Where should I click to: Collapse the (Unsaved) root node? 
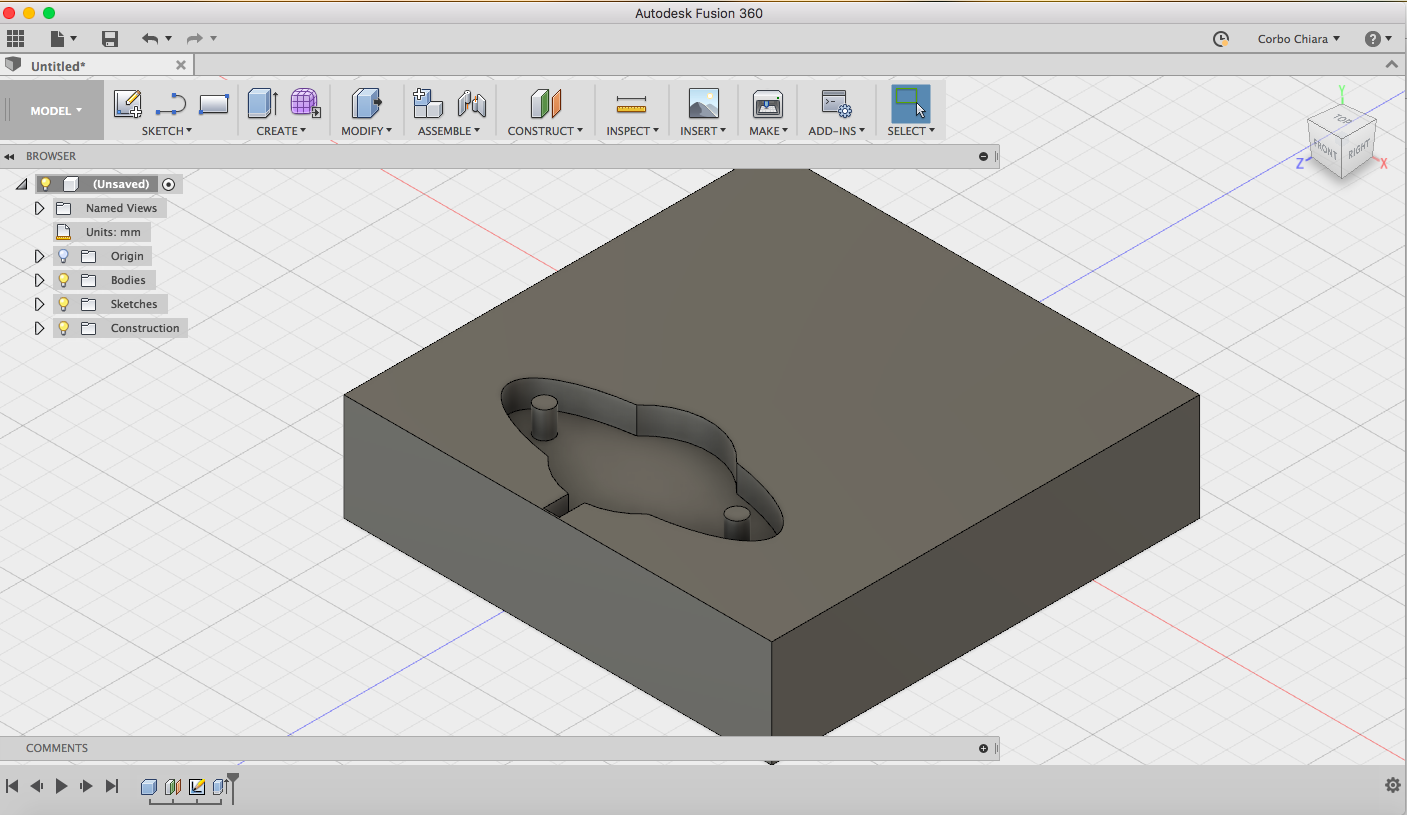point(21,184)
